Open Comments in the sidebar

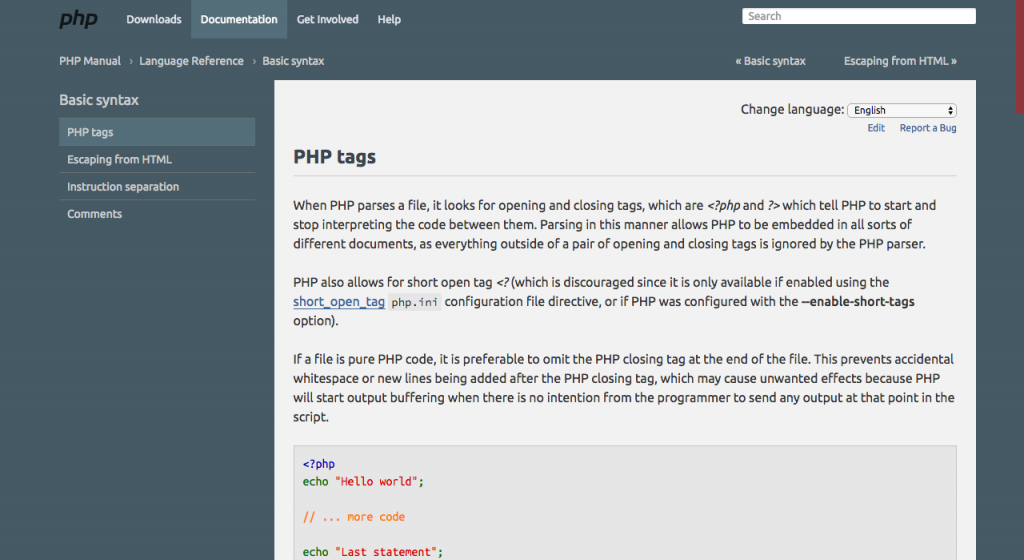point(157,214)
